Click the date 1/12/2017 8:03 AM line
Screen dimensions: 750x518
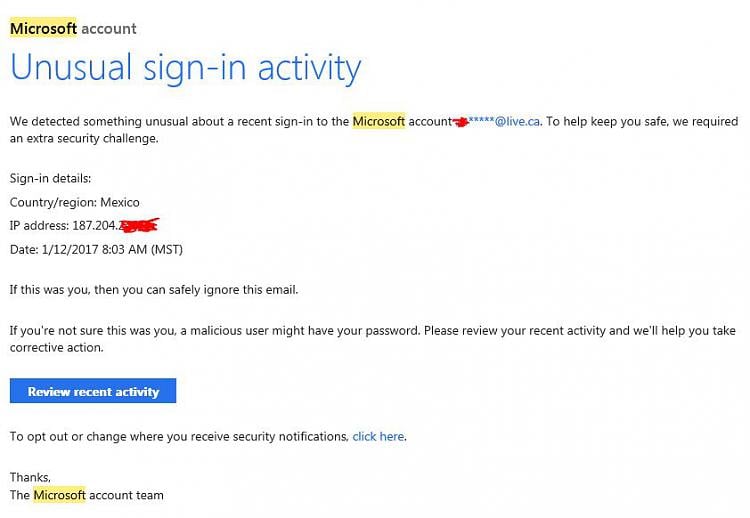pyautogui.click(x=96, y=249)
